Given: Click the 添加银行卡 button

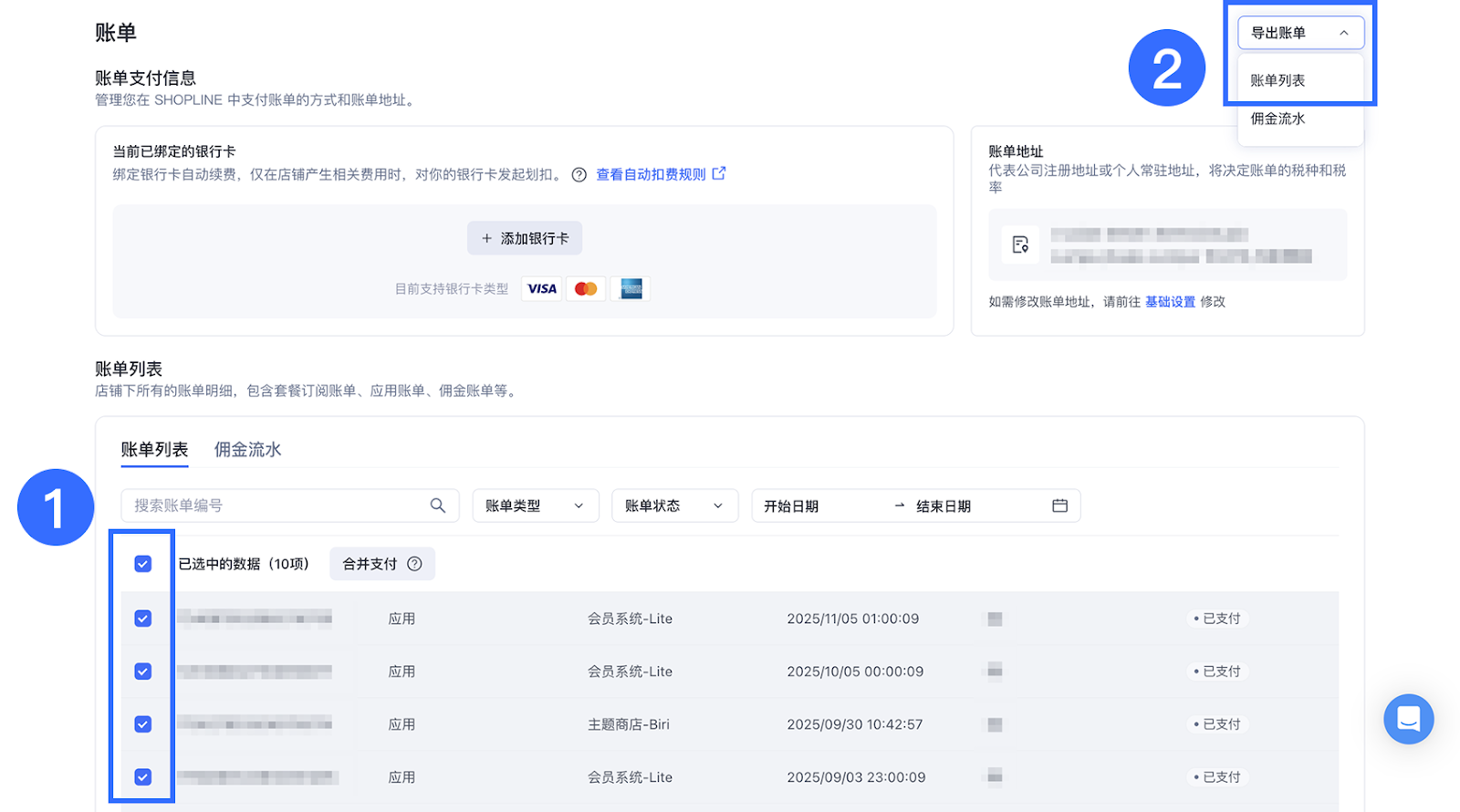Looking at the screenshot, I should click(x=525, y=238).
